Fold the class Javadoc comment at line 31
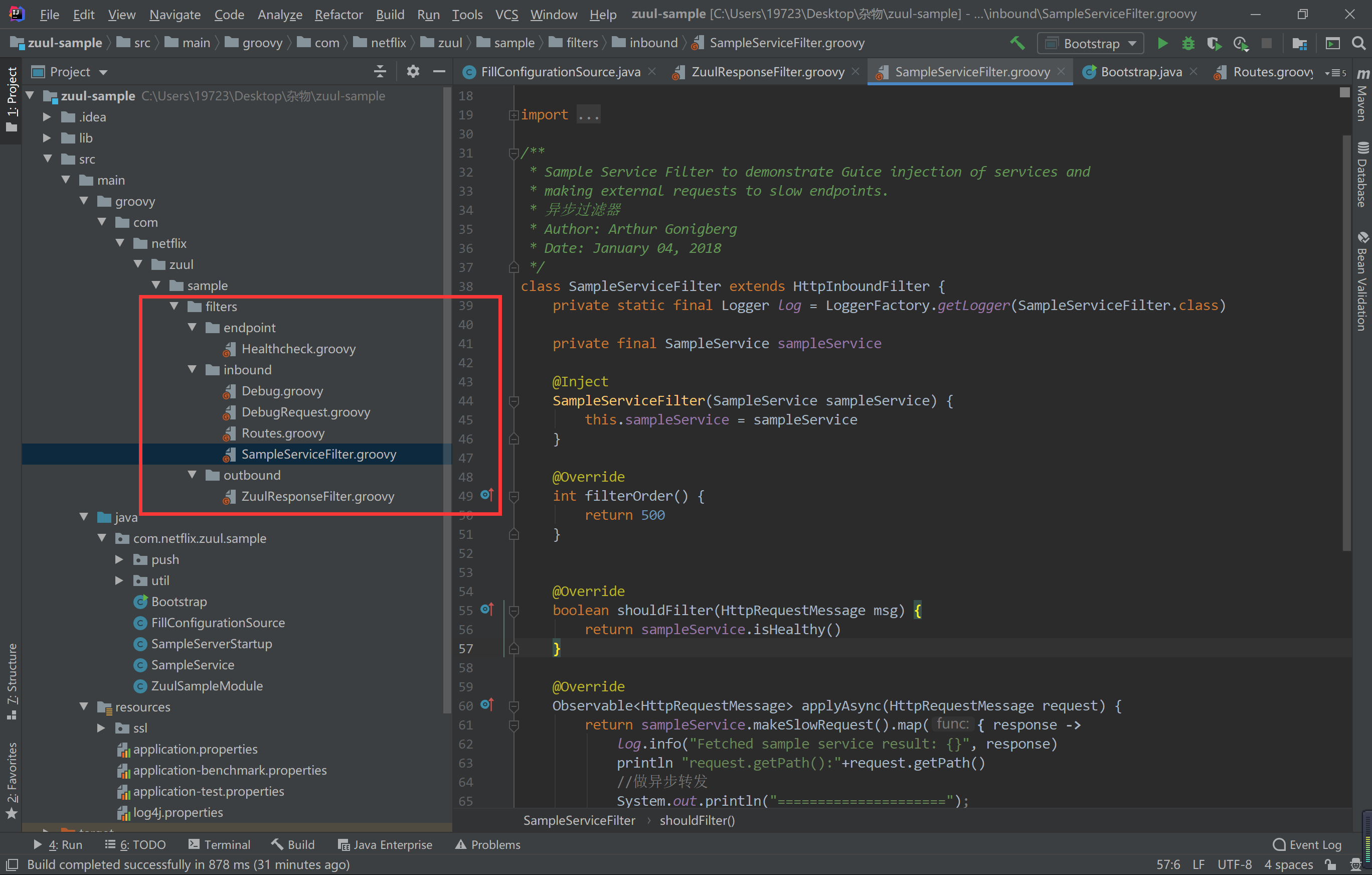The height and width of the screenshot is (875, 1372). pos(513,154)
